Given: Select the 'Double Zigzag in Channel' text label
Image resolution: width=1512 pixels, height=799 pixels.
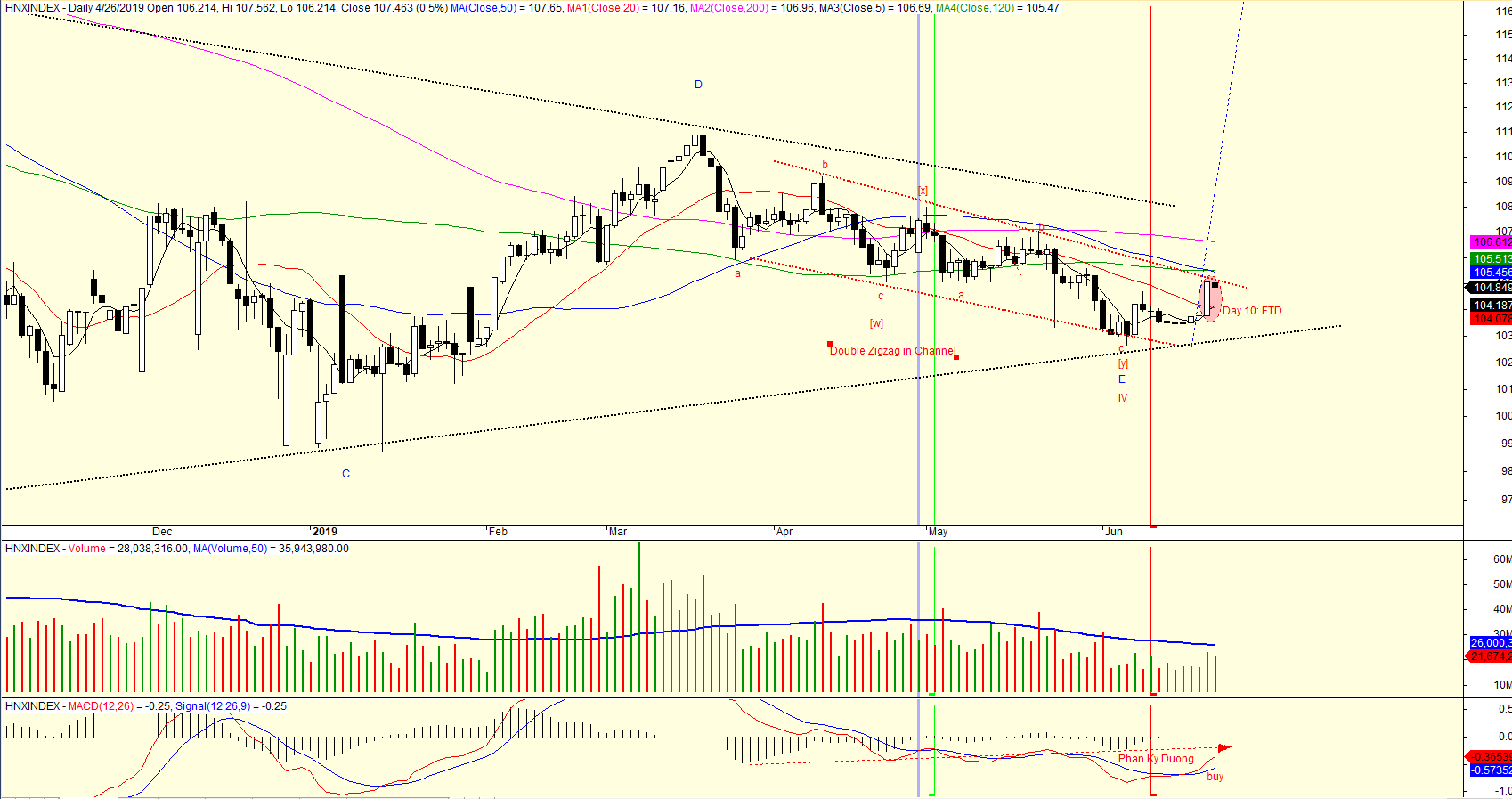Looking at the screenshot, I should tap(892, 351).
